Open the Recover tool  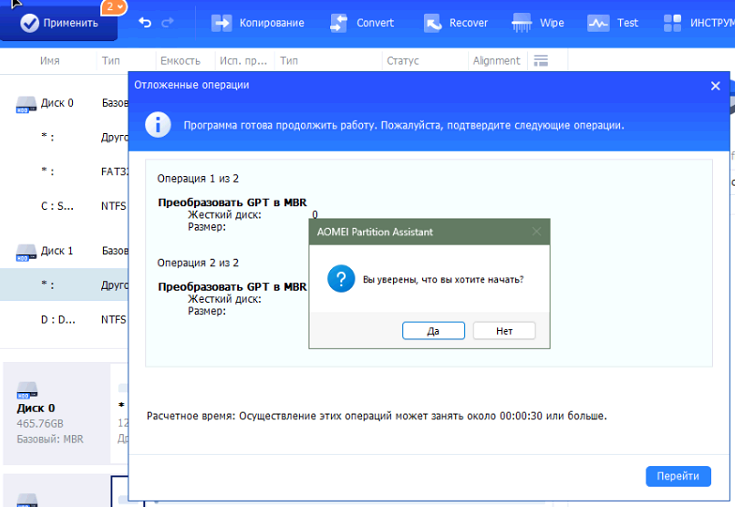tap(456, 22)
